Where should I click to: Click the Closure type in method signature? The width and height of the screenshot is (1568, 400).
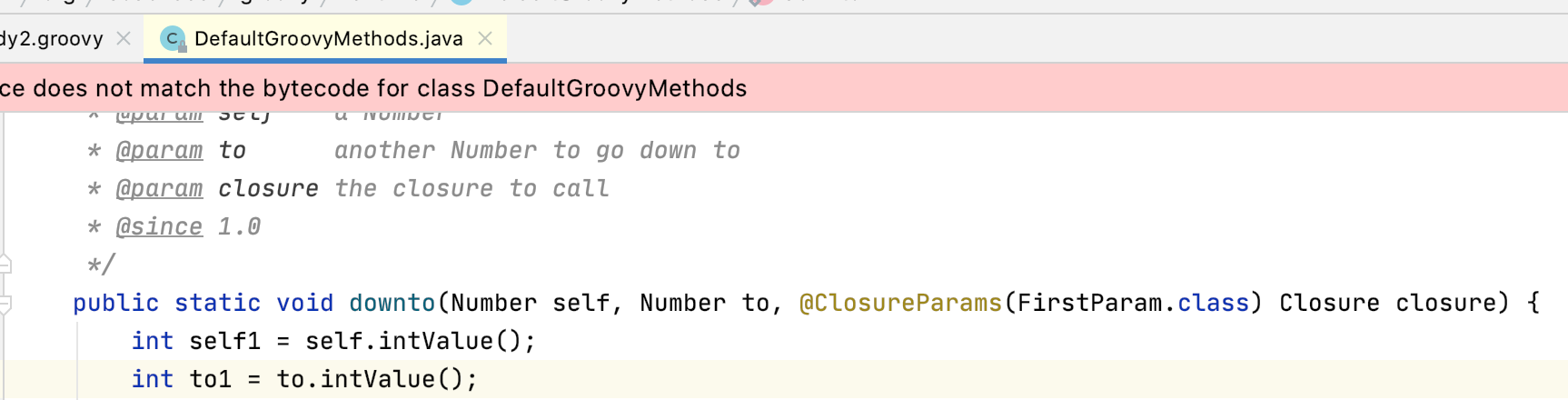pos(1329,303)
